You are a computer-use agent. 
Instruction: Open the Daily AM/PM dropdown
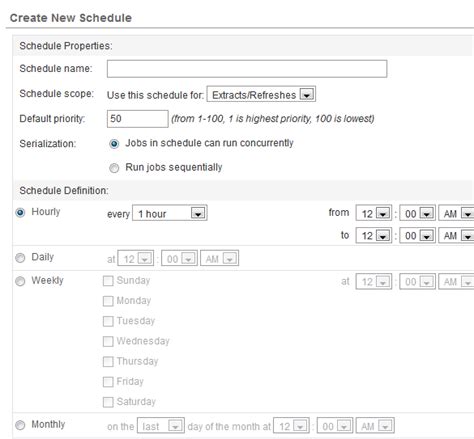click(219, 258)
